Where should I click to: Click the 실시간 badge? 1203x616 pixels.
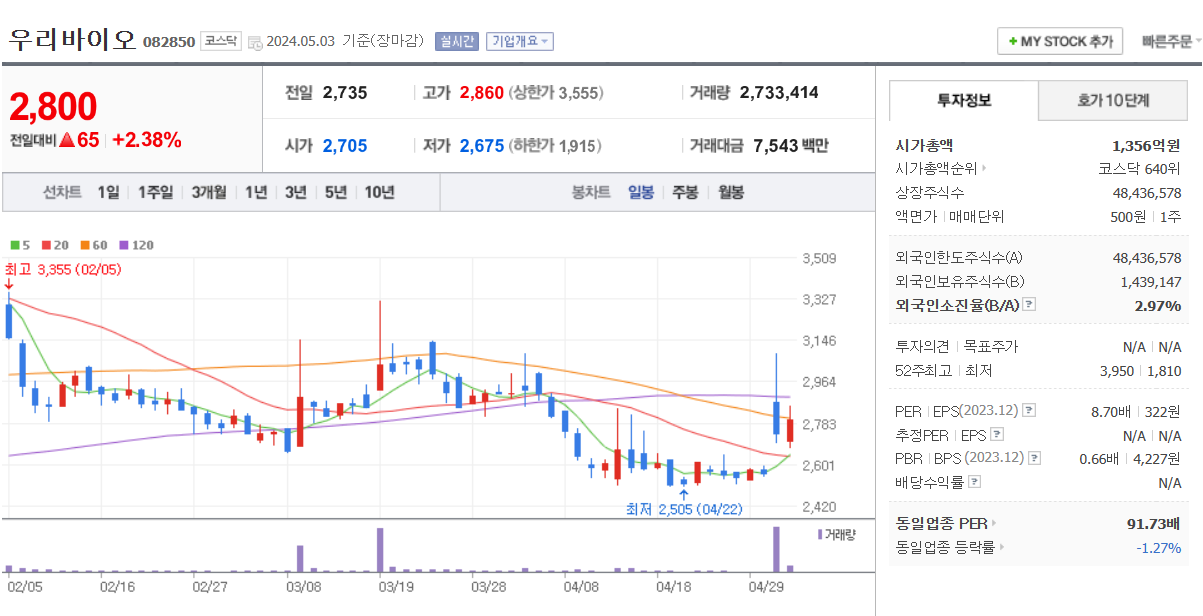[457, 41]
